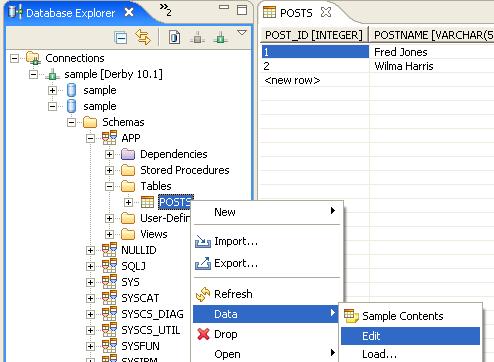Image resolution: width=494 pixels, height=362 pixels.
Task: Click the Collapse All toolbar icon
Action: 120,37
